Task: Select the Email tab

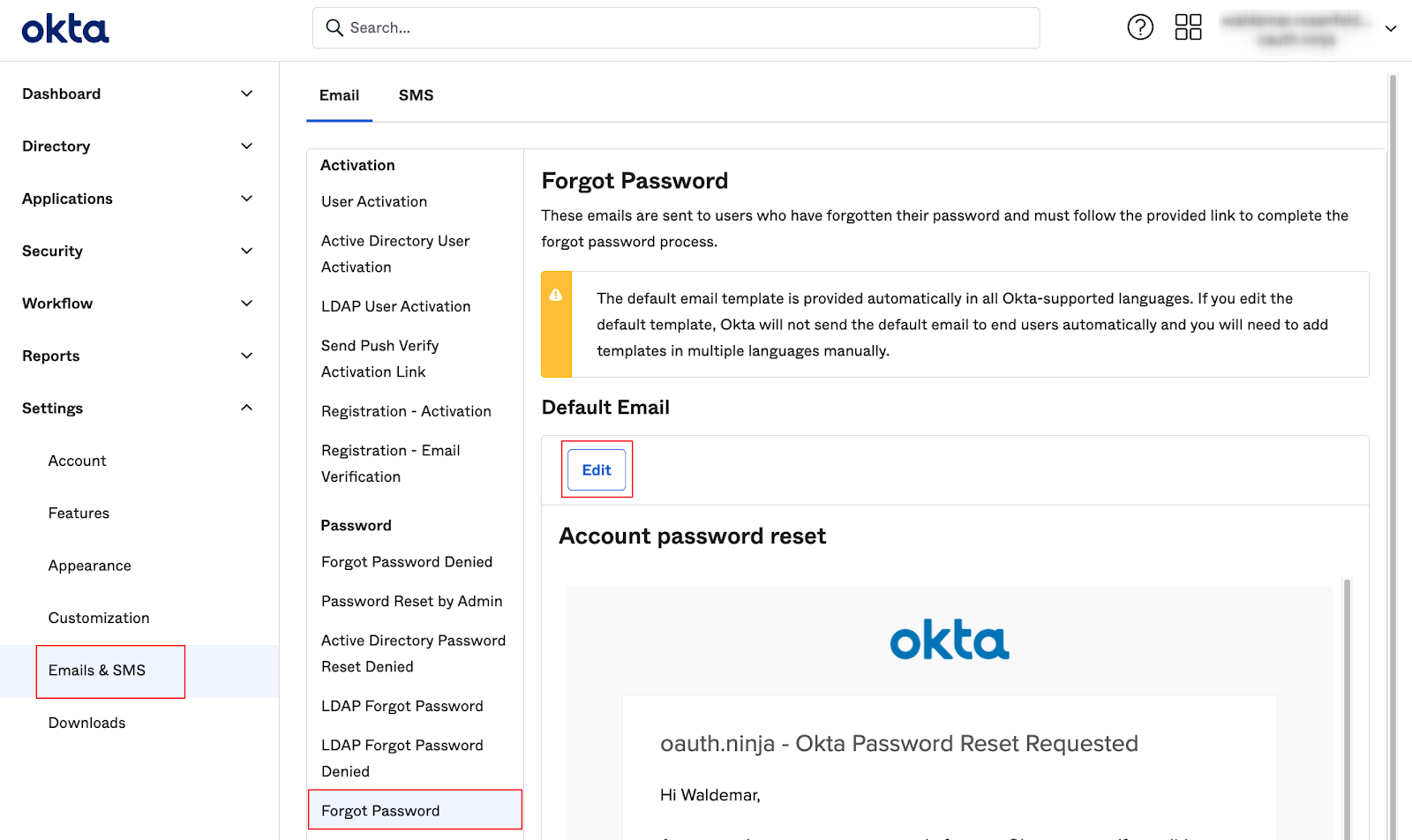Action: click(339, 95)
